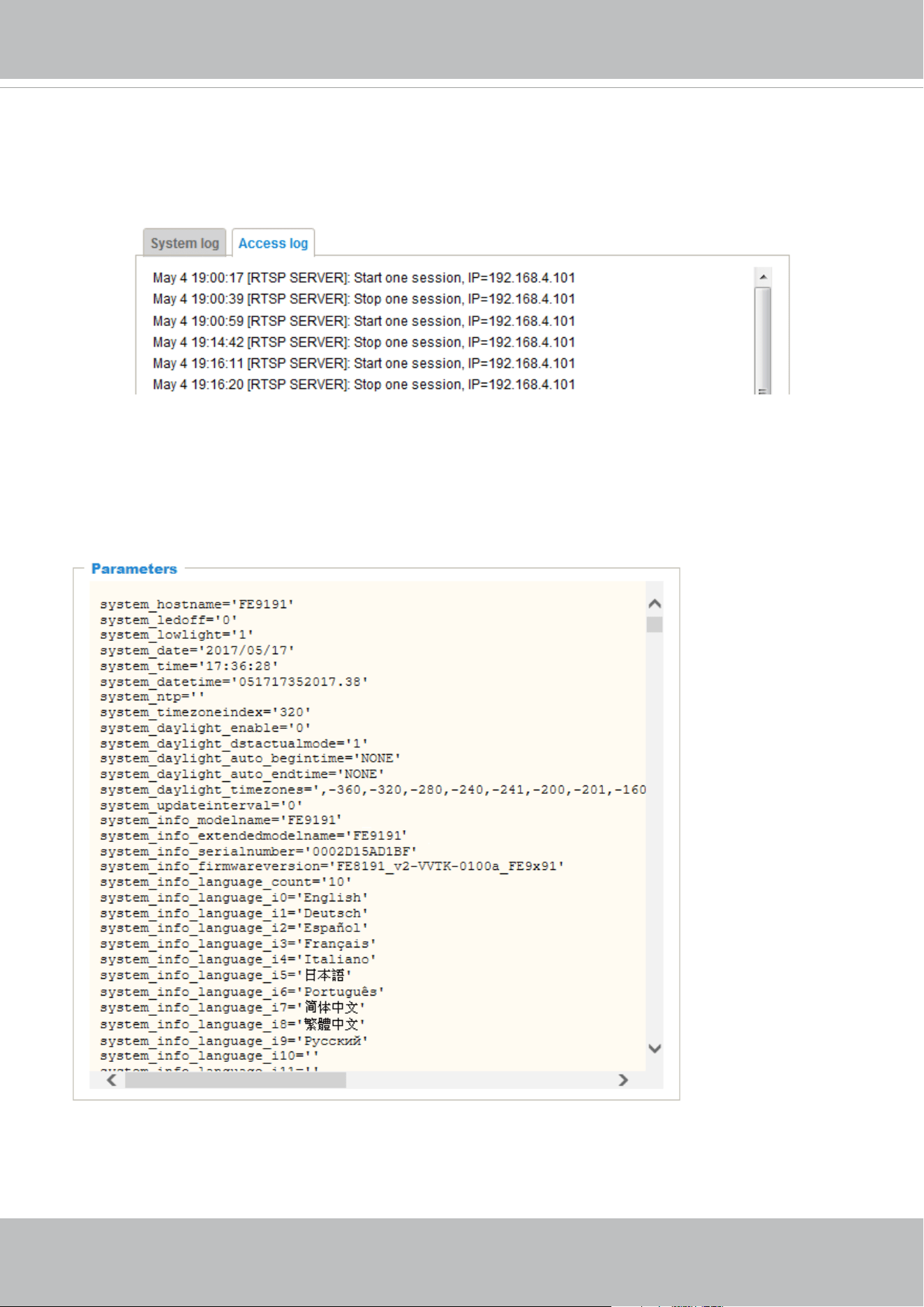
Task: Click the language_i3='Français' line
Action: point(238,944)
